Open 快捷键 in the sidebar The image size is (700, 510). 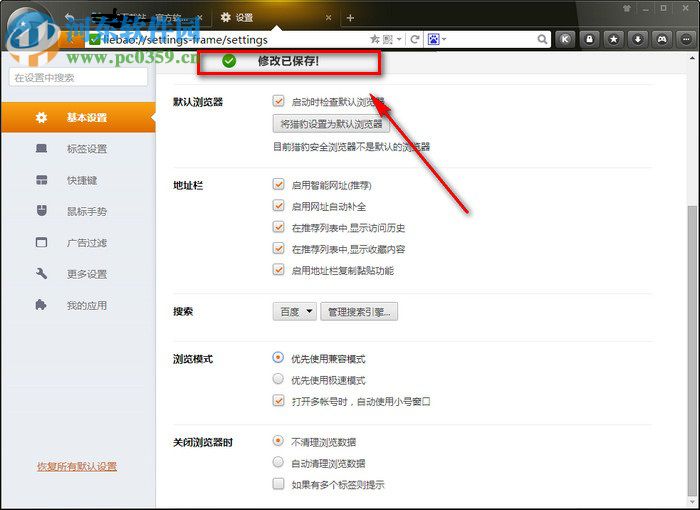tap(78, 180)
